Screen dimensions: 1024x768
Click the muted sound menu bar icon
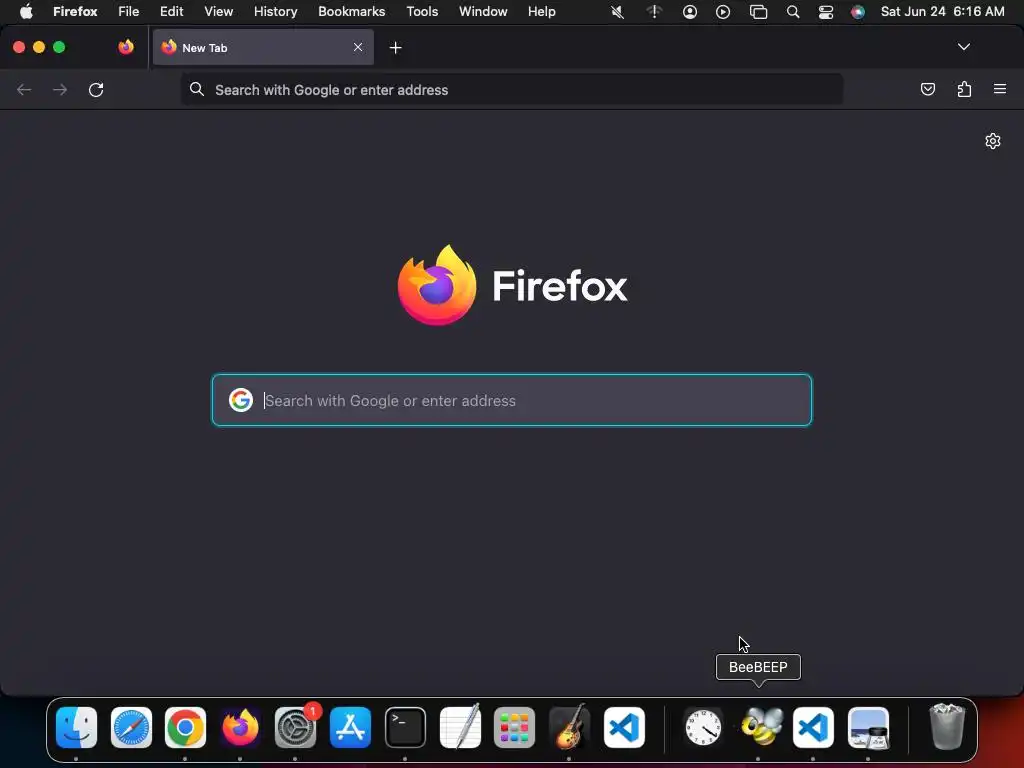[617, 12]
